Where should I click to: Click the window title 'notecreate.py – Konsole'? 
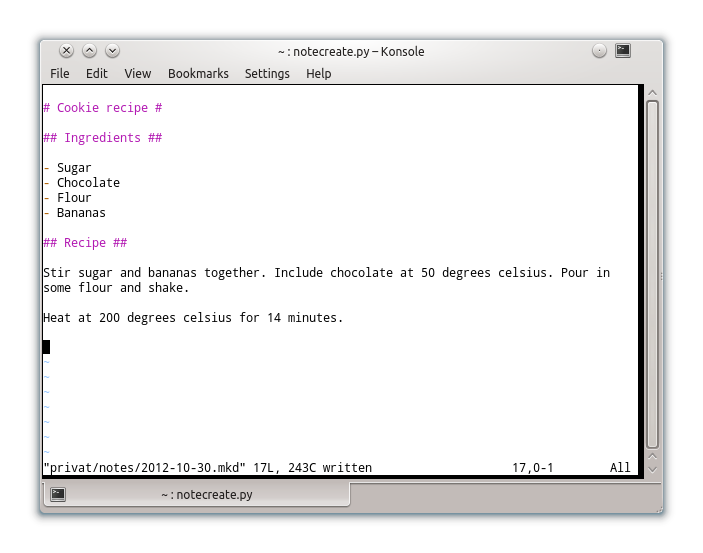pos(351,52)
